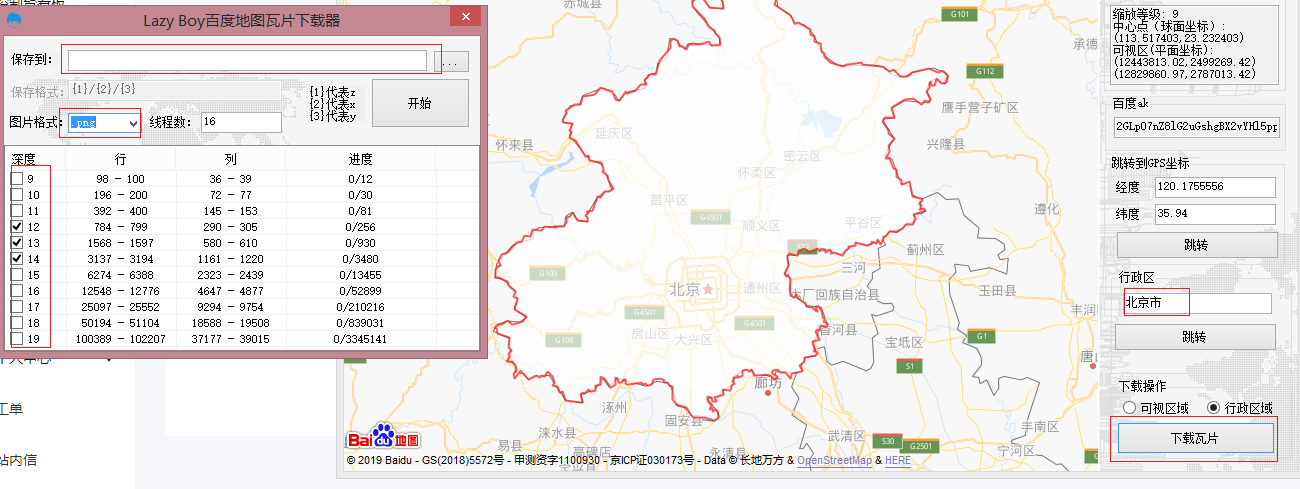Click the 0/3345141 progress cell
Image resolution: width=1300 pixels, height=489 pixels.
360,339
